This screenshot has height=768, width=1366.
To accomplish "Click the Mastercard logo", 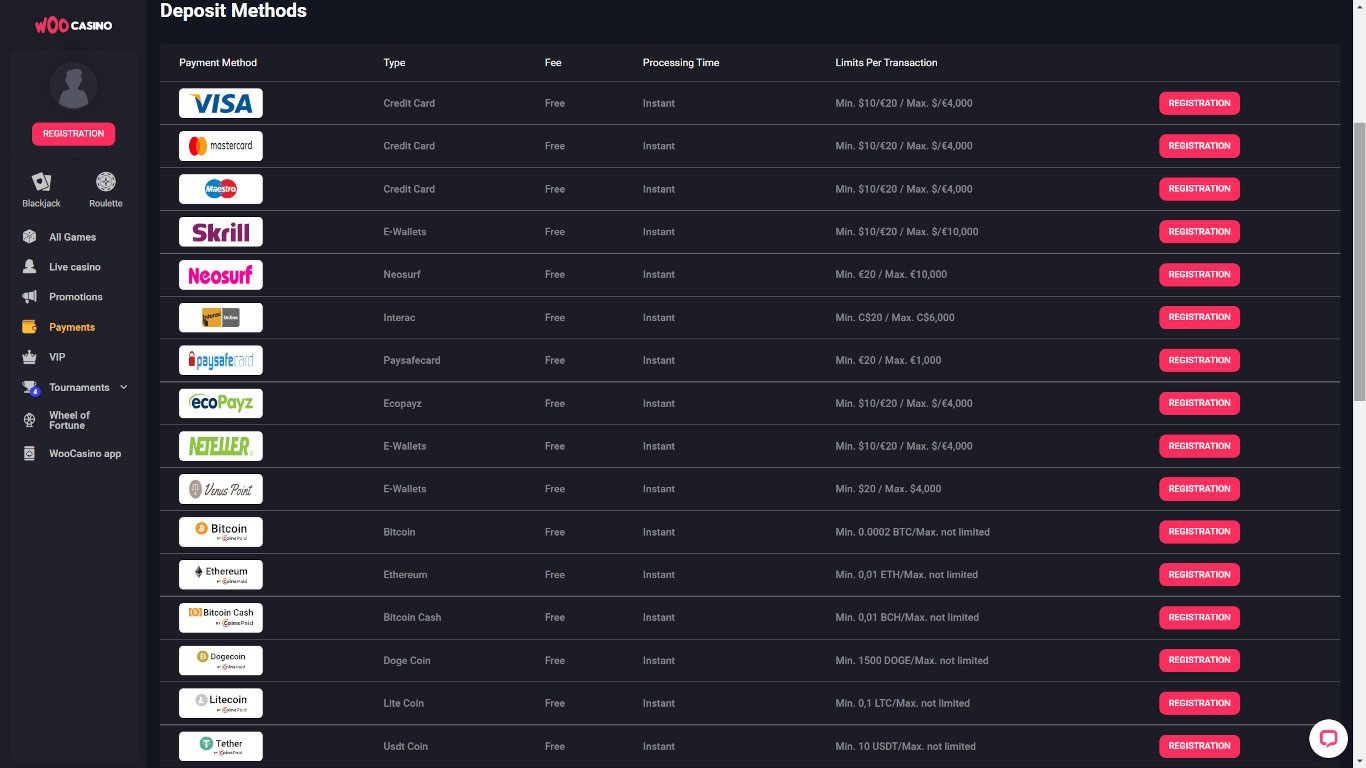I will tap(221, 146).
